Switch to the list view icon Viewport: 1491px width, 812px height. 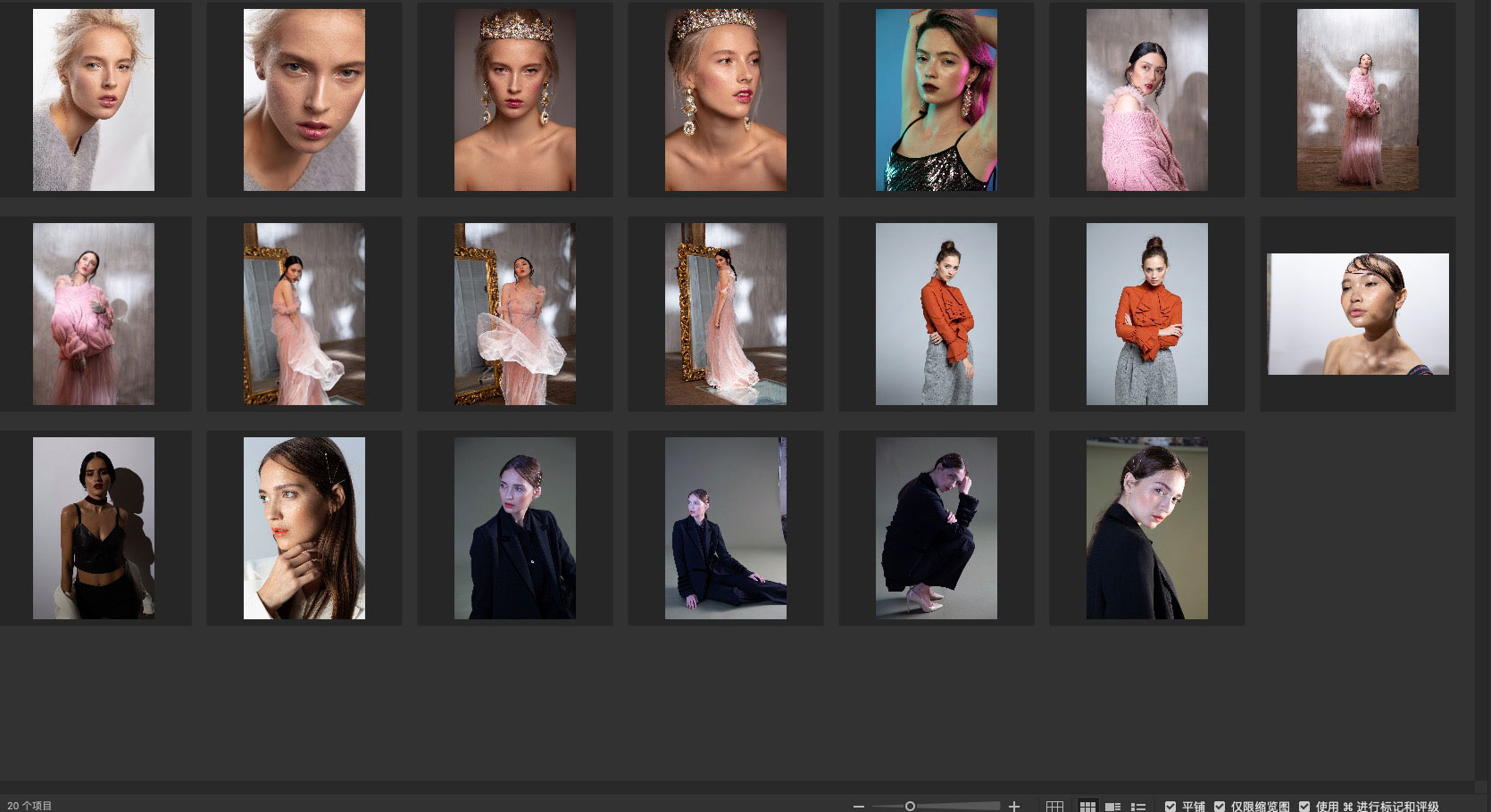(x=1138, y=806)
